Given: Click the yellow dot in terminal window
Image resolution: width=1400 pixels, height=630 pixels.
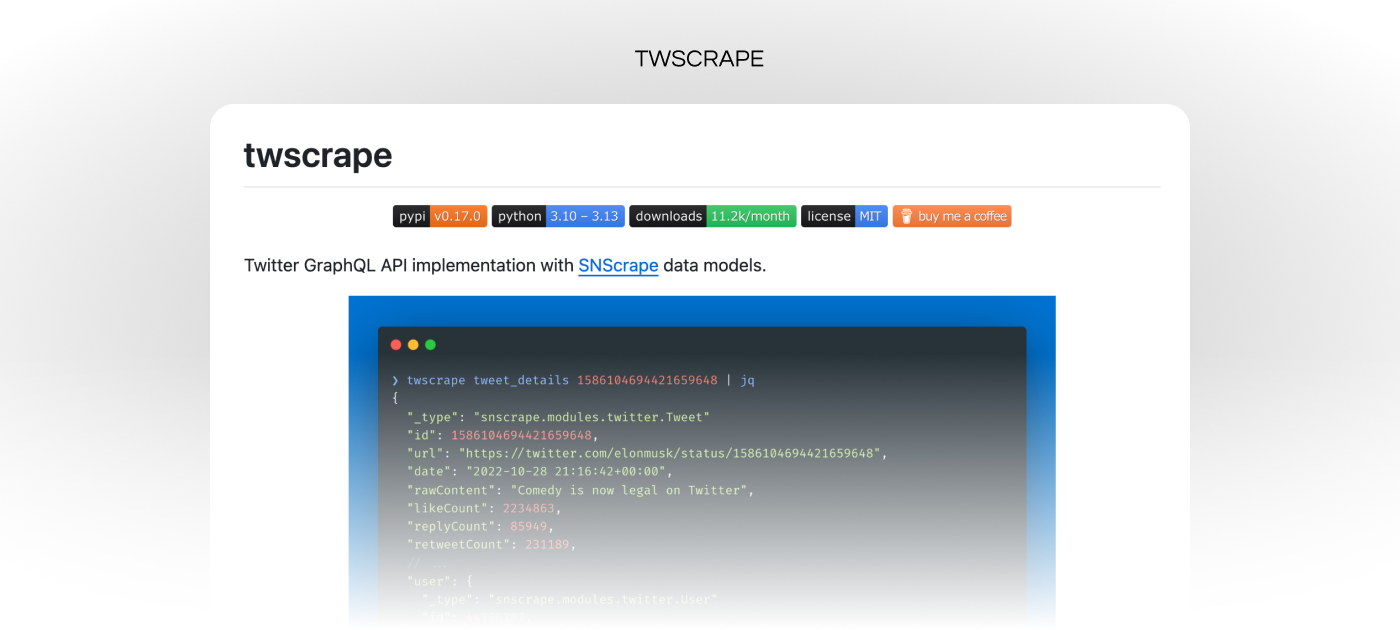Looking at the screenshot, I should (x=413, y=345).
